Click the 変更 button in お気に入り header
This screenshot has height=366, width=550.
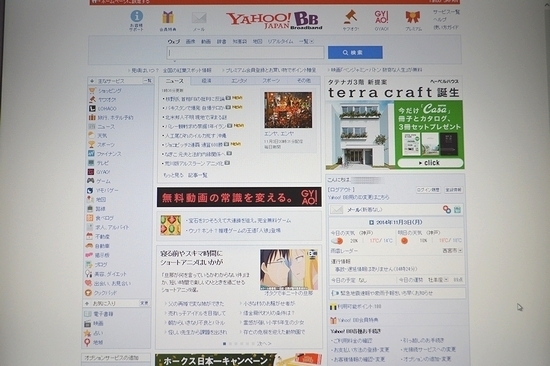click(x=144, y=303)
